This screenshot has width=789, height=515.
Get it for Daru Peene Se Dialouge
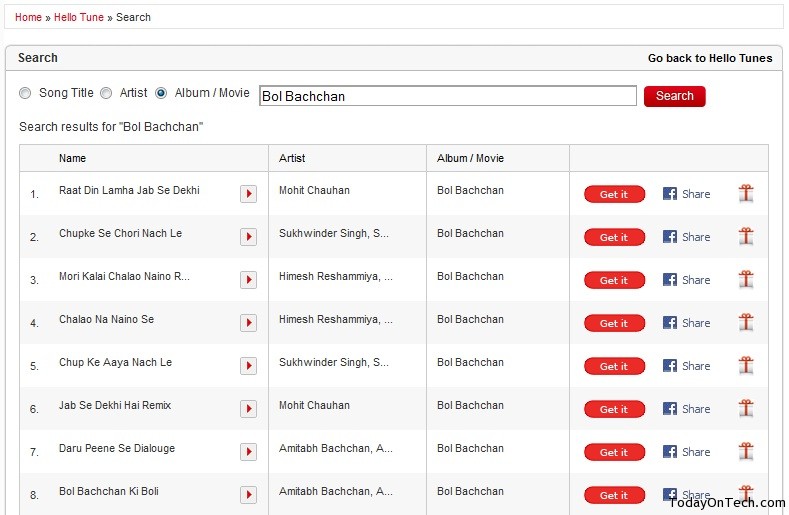click(614, 453)
